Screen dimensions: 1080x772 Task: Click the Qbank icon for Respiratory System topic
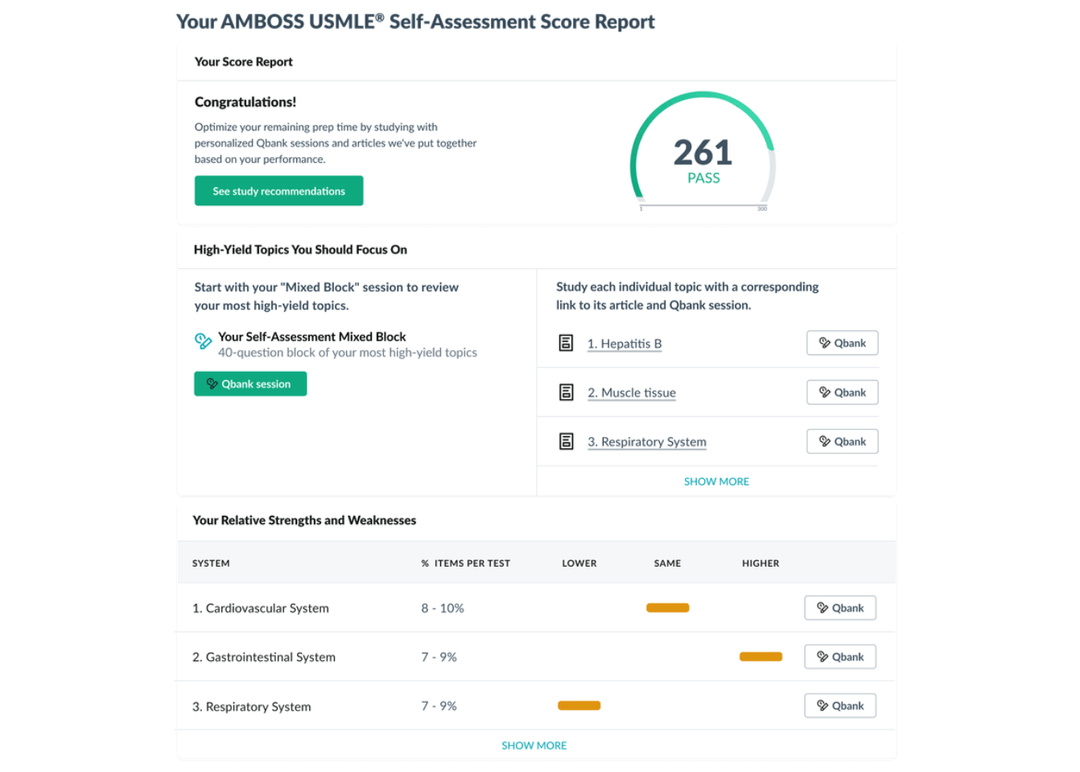point(827,440)
